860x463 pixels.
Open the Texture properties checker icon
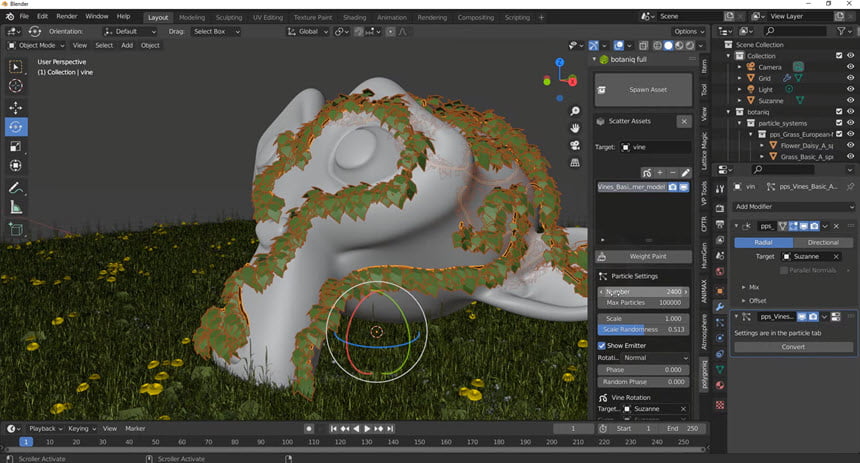pyautogui.click(x=720, y=405)
